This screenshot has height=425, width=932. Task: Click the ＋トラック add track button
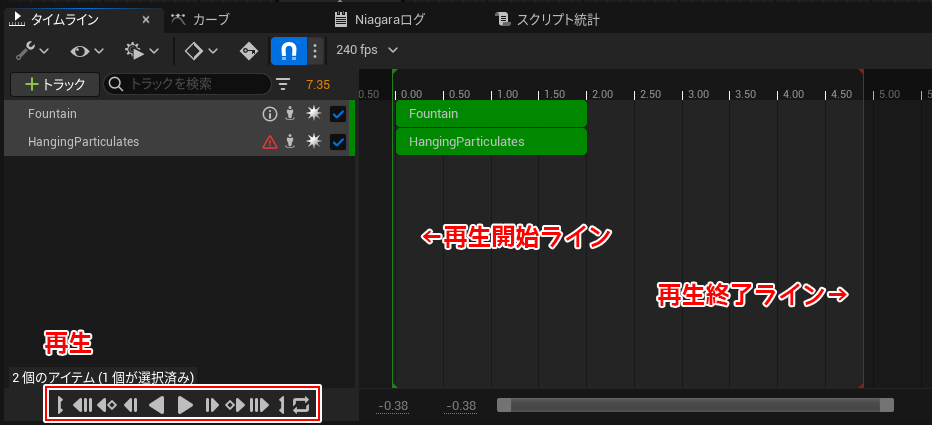54,85
